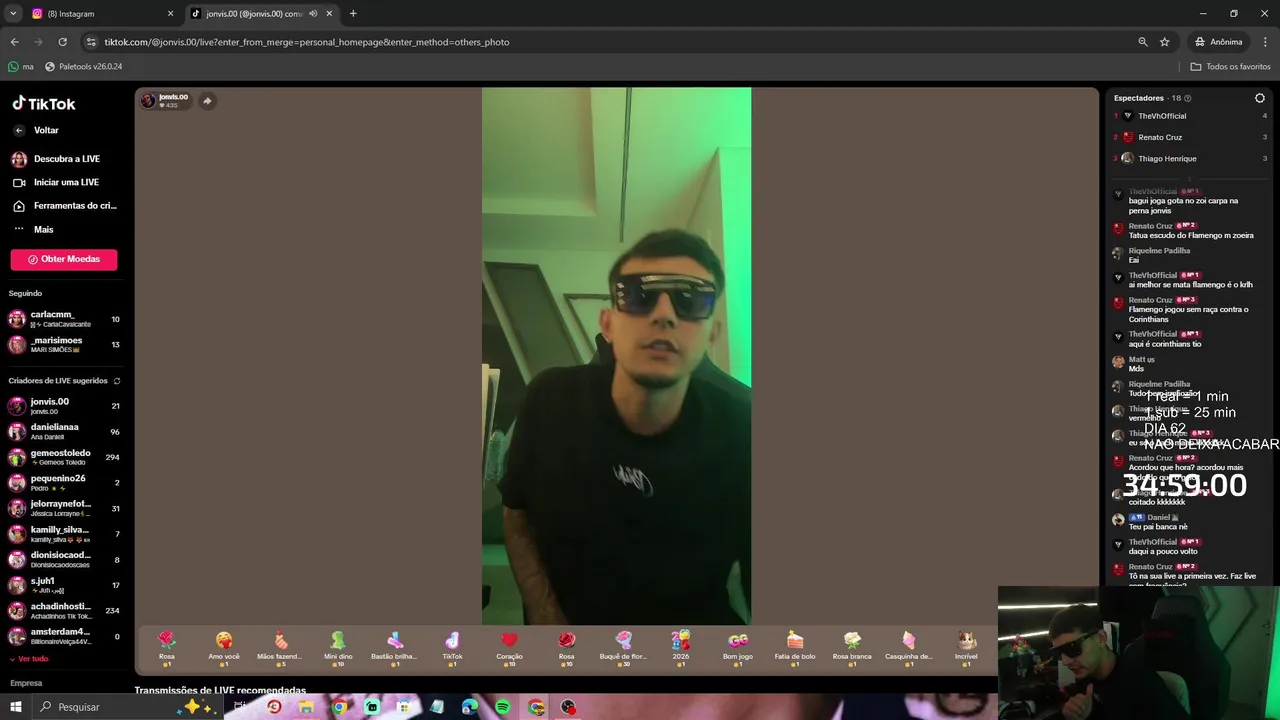Send the TikTok gift

tap(452, 648)
